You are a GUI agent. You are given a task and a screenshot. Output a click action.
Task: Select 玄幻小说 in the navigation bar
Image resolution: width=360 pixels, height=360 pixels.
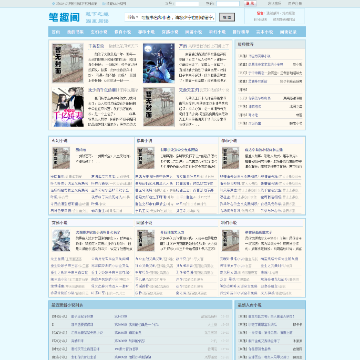[x=99, y=32]
